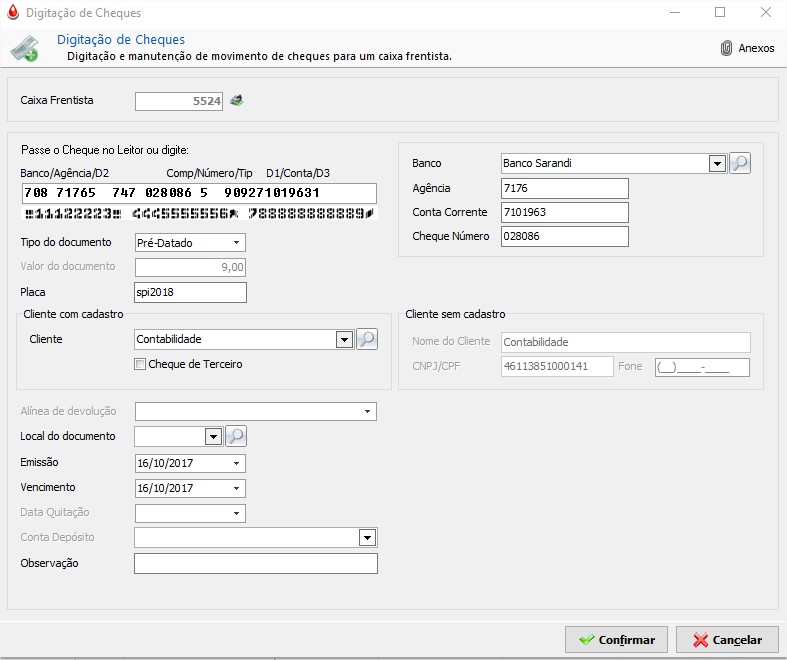This screenshot has width=787, height=660.
Task: Click the 'Cliente sem cadastro' group title
Action: (x=455, y=314)
